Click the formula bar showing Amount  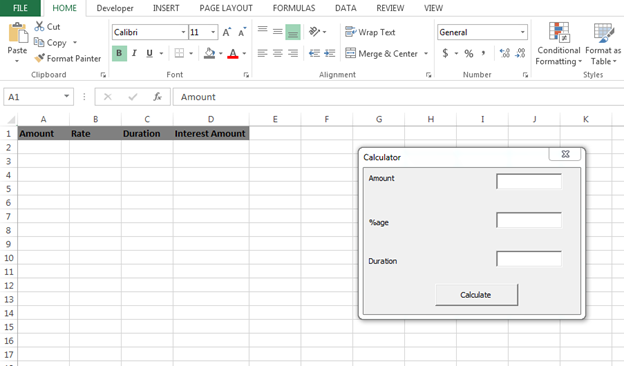[398, 97]
